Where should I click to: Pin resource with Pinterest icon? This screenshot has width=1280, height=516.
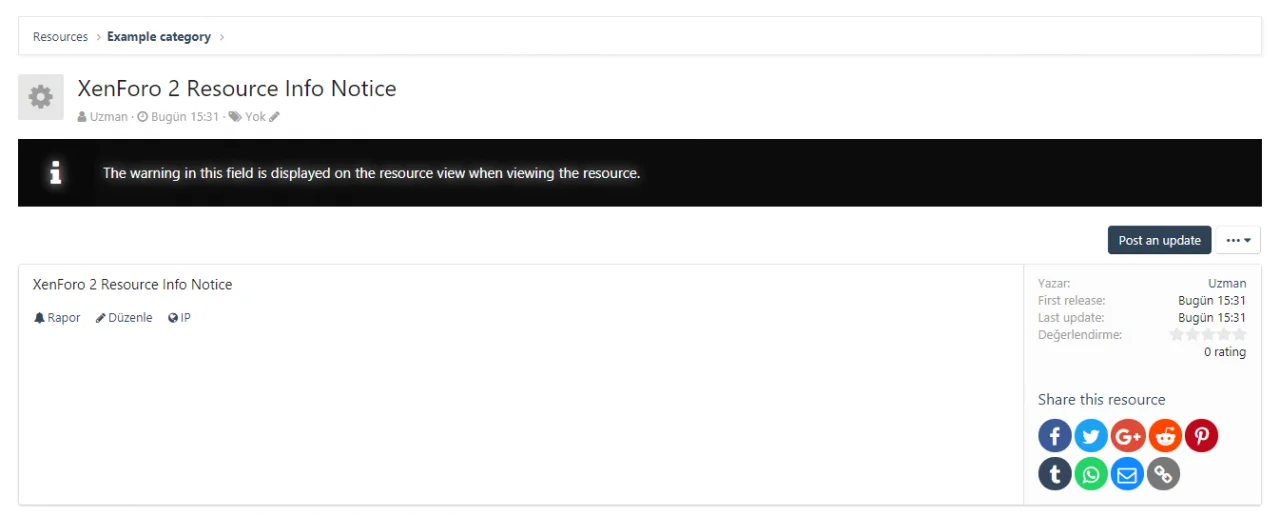tap(1201, 436)
